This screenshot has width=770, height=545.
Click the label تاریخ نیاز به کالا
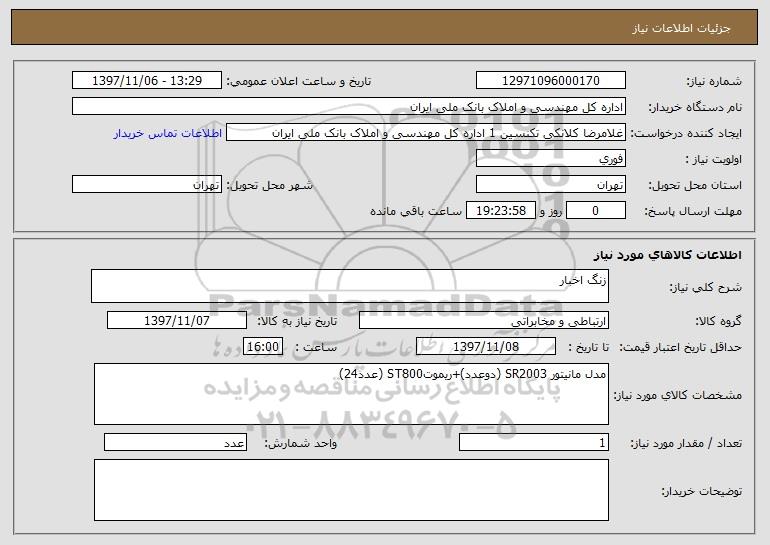[x=297, y=322]
